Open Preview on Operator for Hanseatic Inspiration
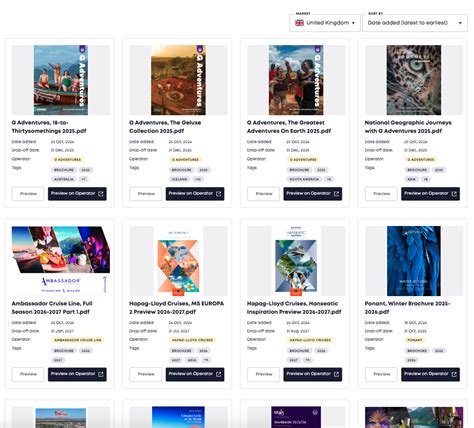Image resolution: width=474 pixels, height=428 pixels. [313, 374]
